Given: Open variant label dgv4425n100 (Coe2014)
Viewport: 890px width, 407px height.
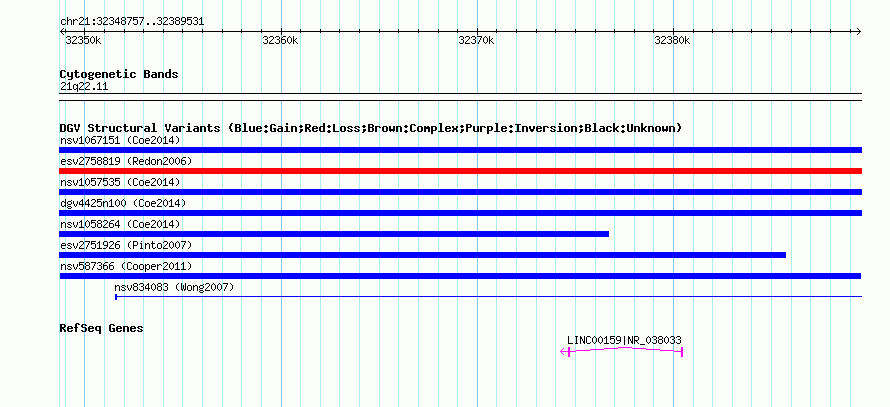Looking at the screenshot, I should point(123,203).
